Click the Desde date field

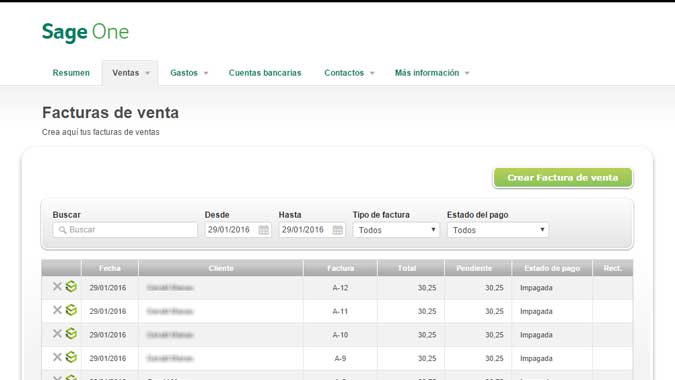coord(238,230)
